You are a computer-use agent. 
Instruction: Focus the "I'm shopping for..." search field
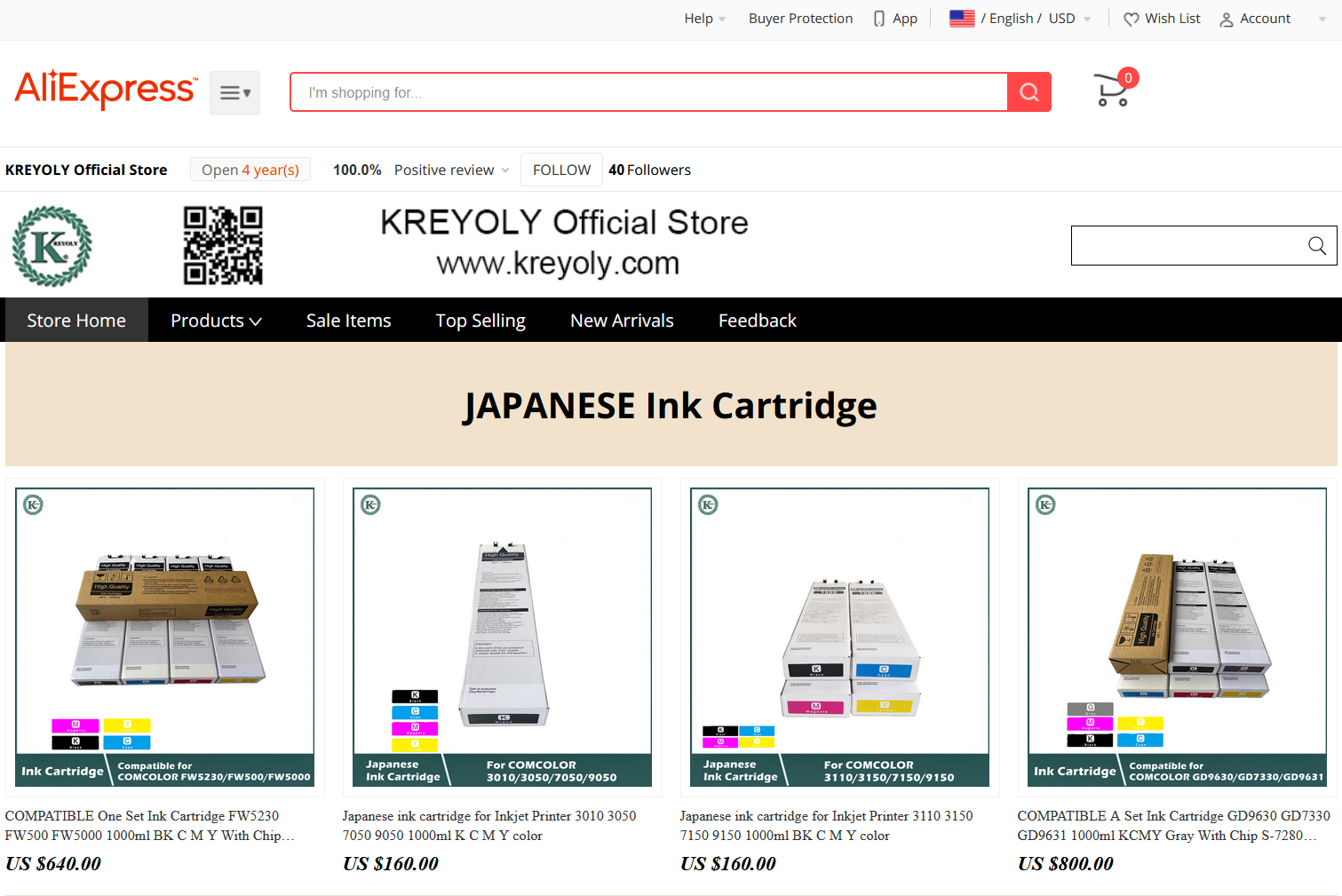pyautogui.click(x=648, y=92)
